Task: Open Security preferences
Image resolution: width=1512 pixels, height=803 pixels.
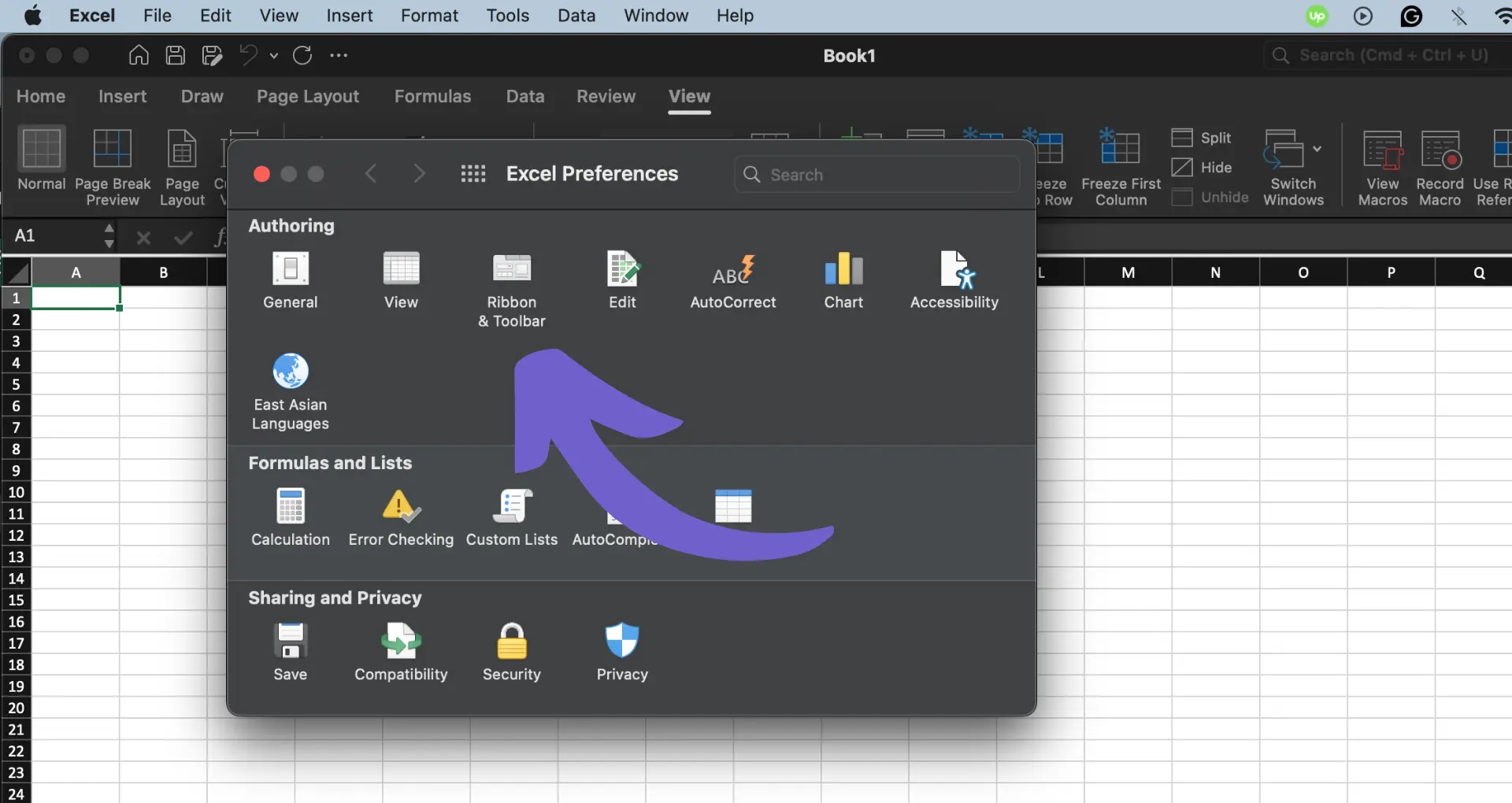Action: point(511,652)
